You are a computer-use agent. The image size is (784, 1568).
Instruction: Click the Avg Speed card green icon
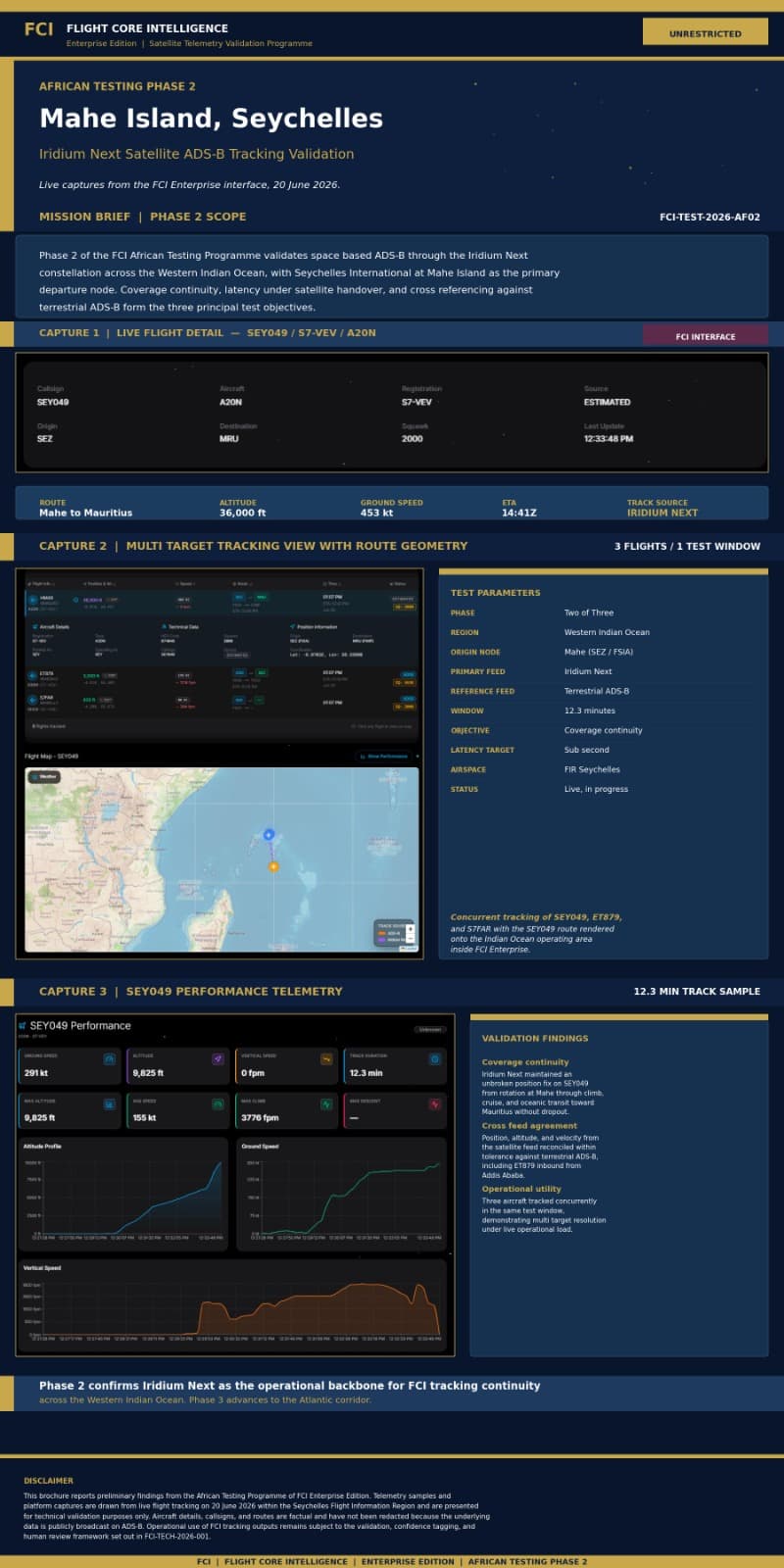(x=218, y=1103)
